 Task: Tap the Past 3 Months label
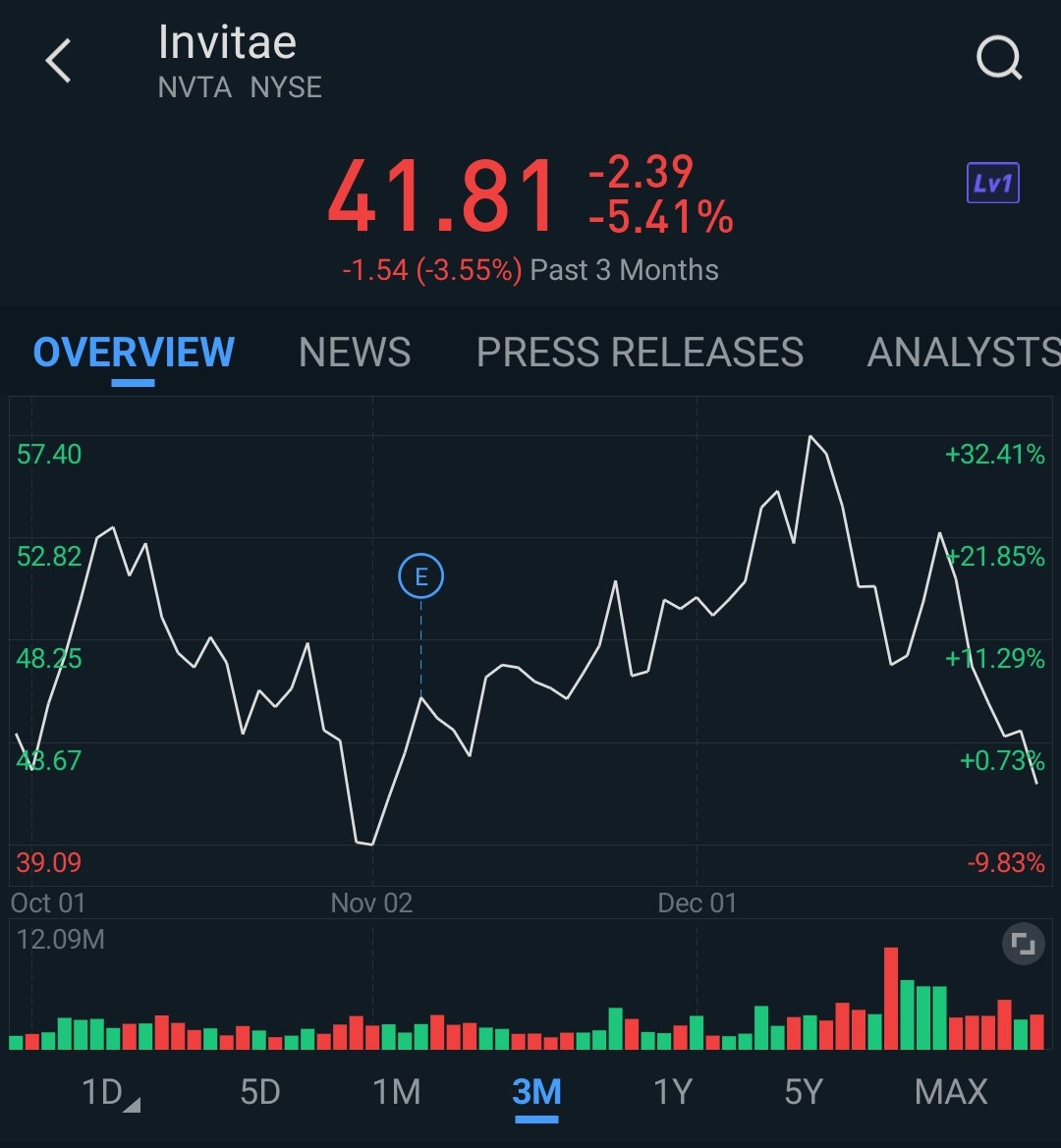click(624, 270)
